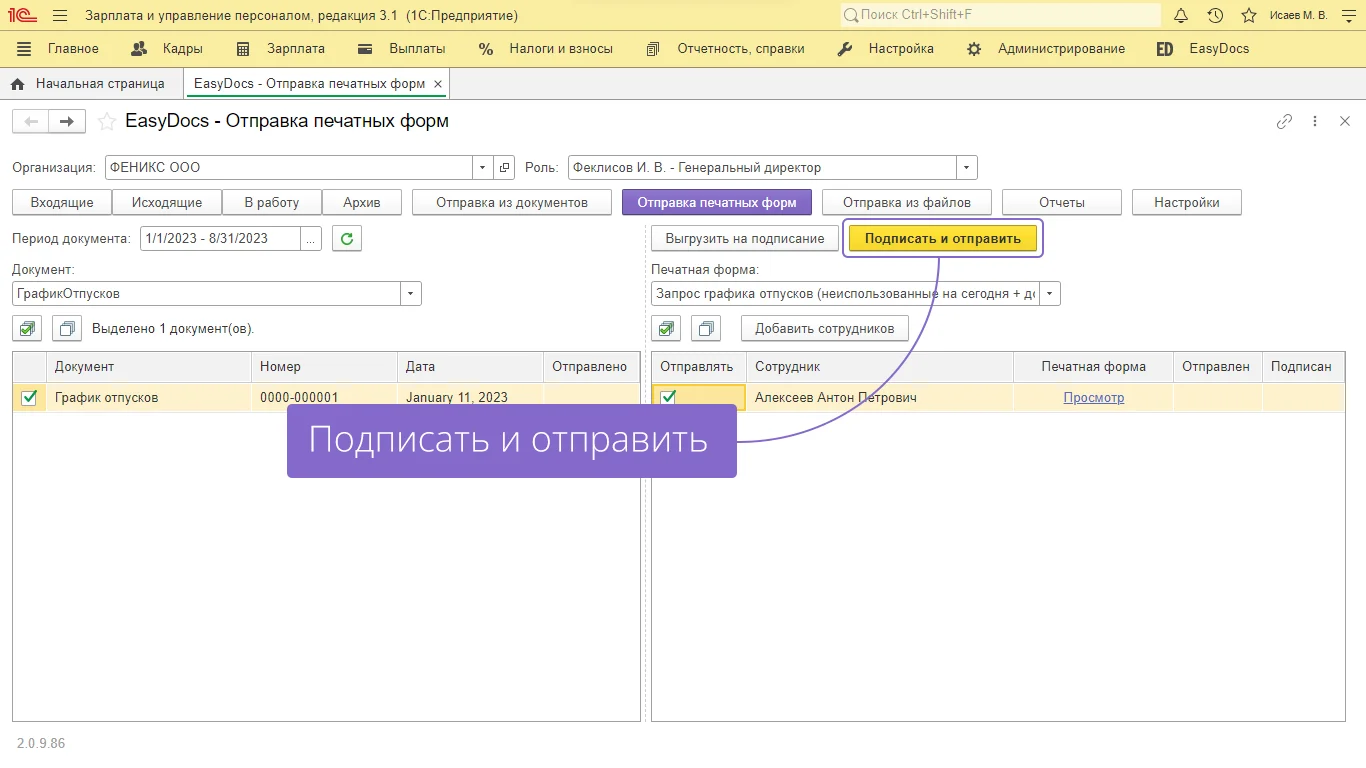Click Добавить сотрудников button

point(824,328)
